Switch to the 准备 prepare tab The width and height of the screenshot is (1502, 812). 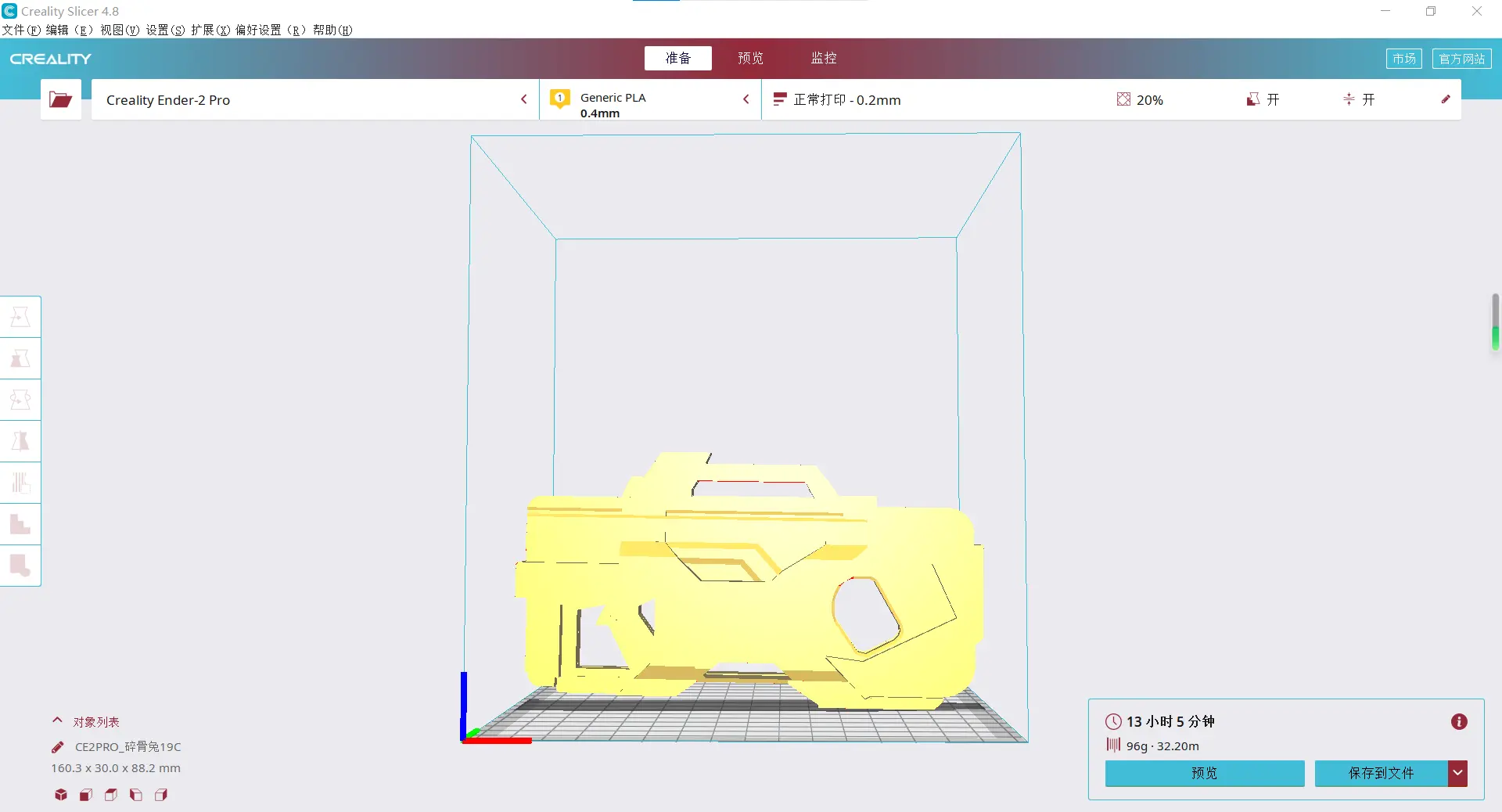[678, 58]
